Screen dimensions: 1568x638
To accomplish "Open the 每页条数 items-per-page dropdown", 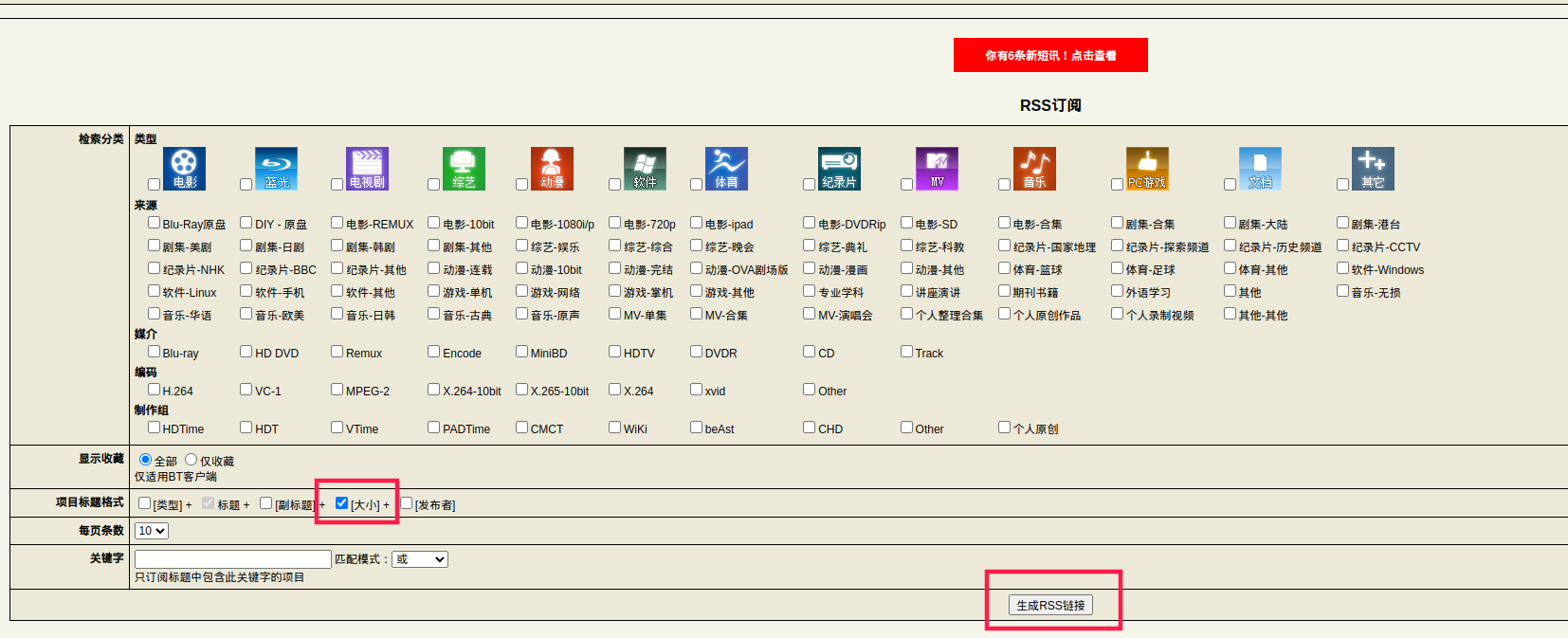I will [x=152, y=531].
